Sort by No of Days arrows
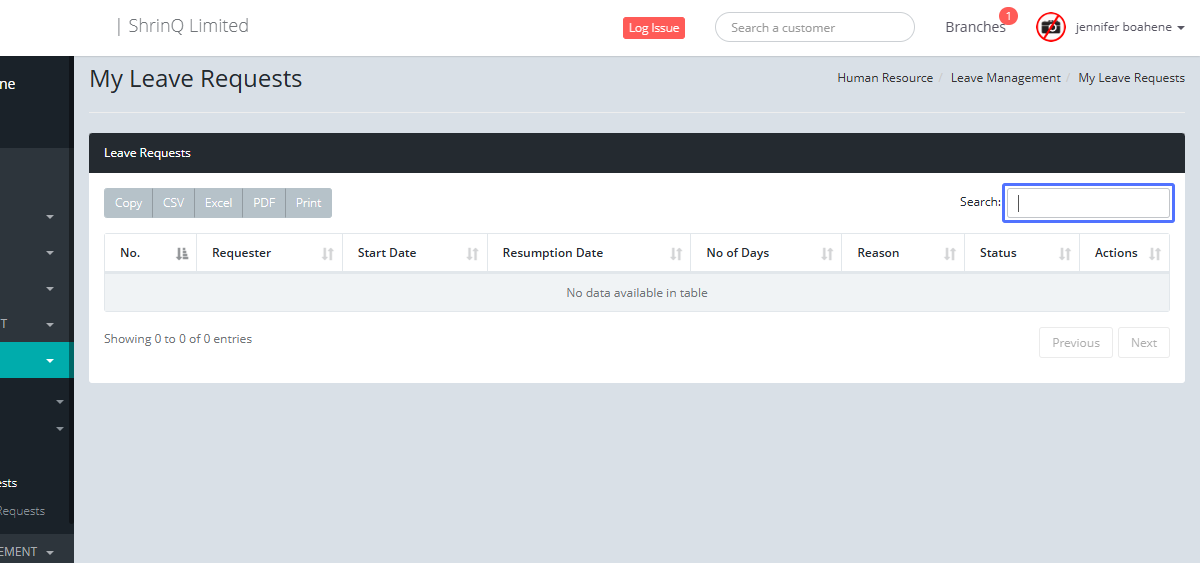Viewport: 1200px width, 563px height. click(x=827, y=254)
